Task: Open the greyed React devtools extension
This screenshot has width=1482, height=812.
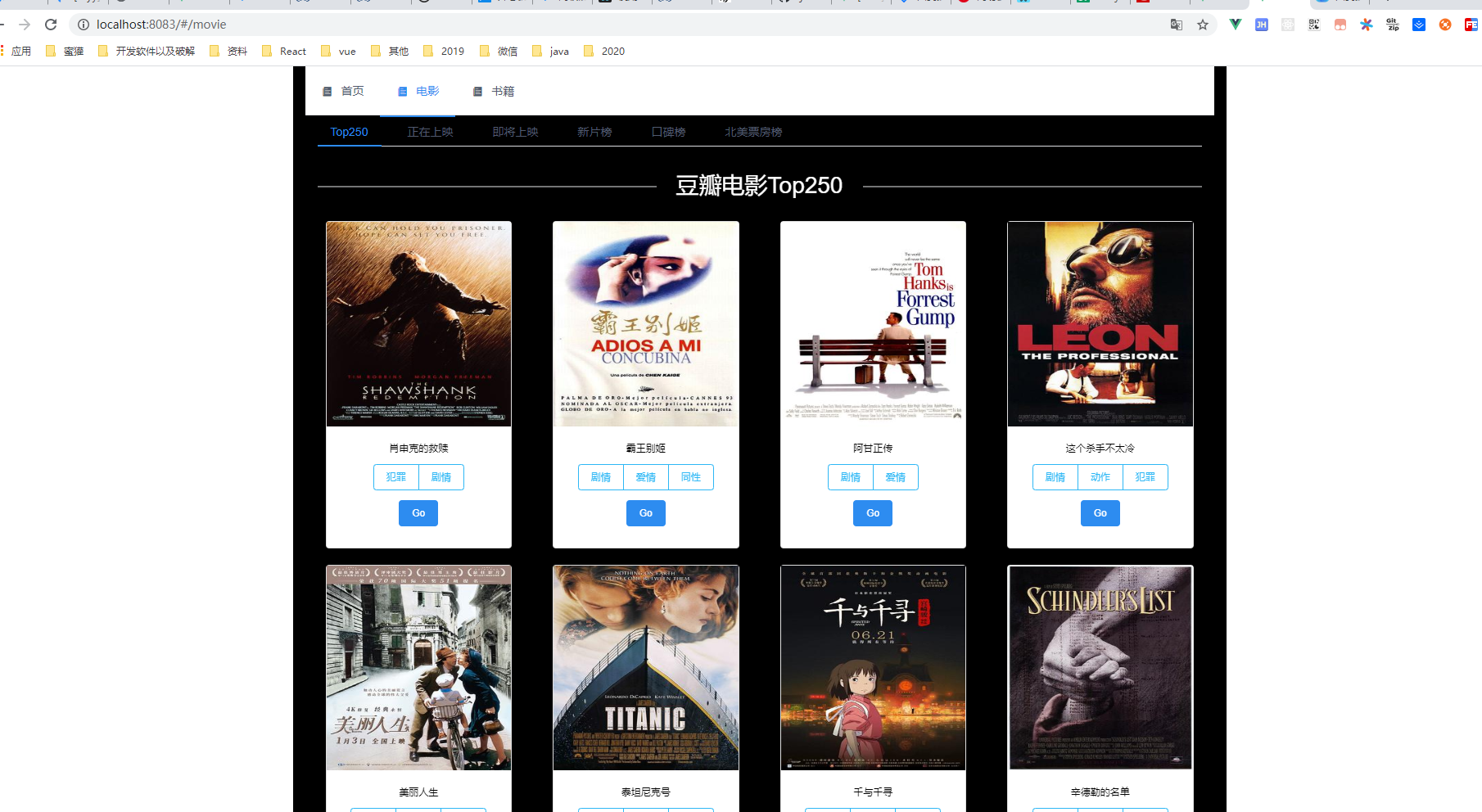Action: (1288, 25)
